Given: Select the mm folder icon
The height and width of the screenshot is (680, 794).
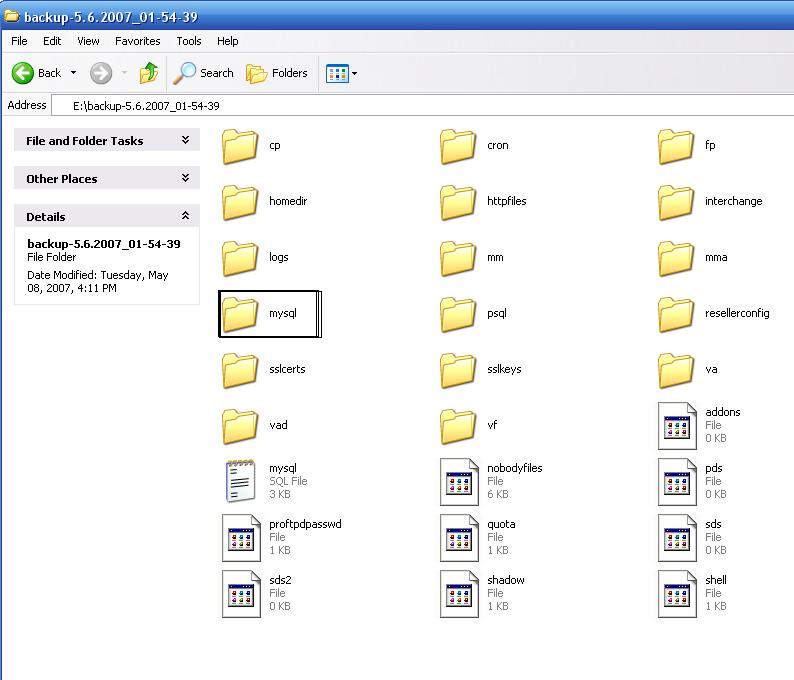Looking at the screenshot, I should [458, 258].
